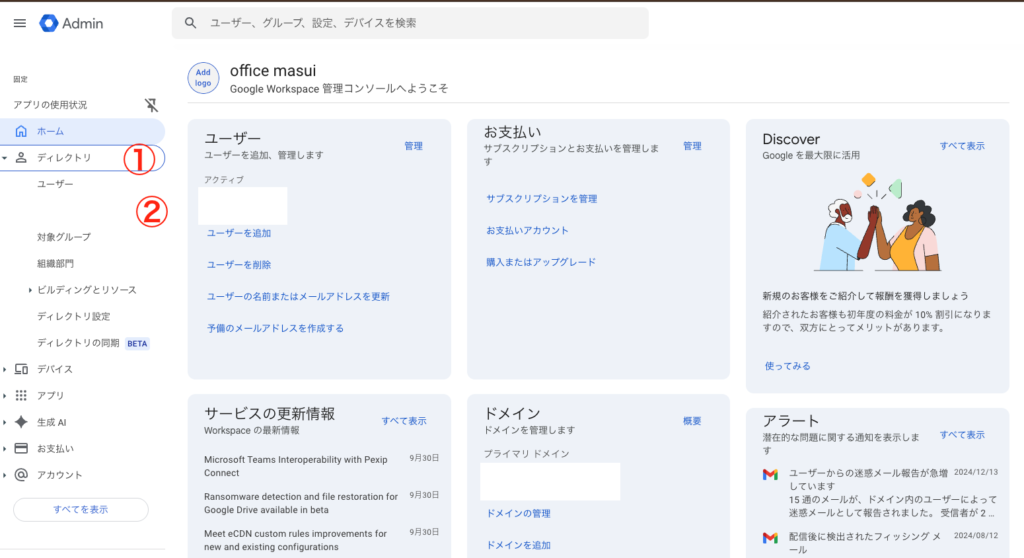Expand the アカウント section arrow
1024x558 pixels.
click(x=6, y=475)
